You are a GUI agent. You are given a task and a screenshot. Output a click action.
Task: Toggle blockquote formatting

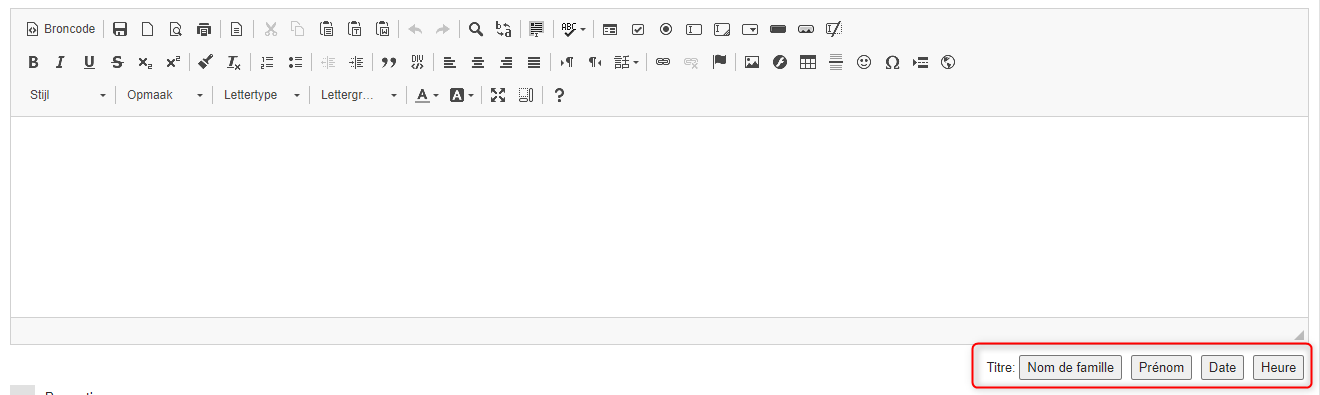[389, 62]
